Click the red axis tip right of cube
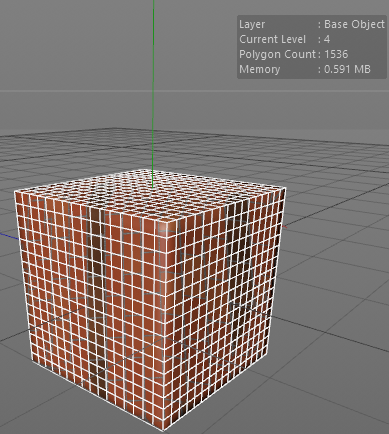The height and width of the screenshot is (434, 389). pyautogui.click(x=285, y=227)
